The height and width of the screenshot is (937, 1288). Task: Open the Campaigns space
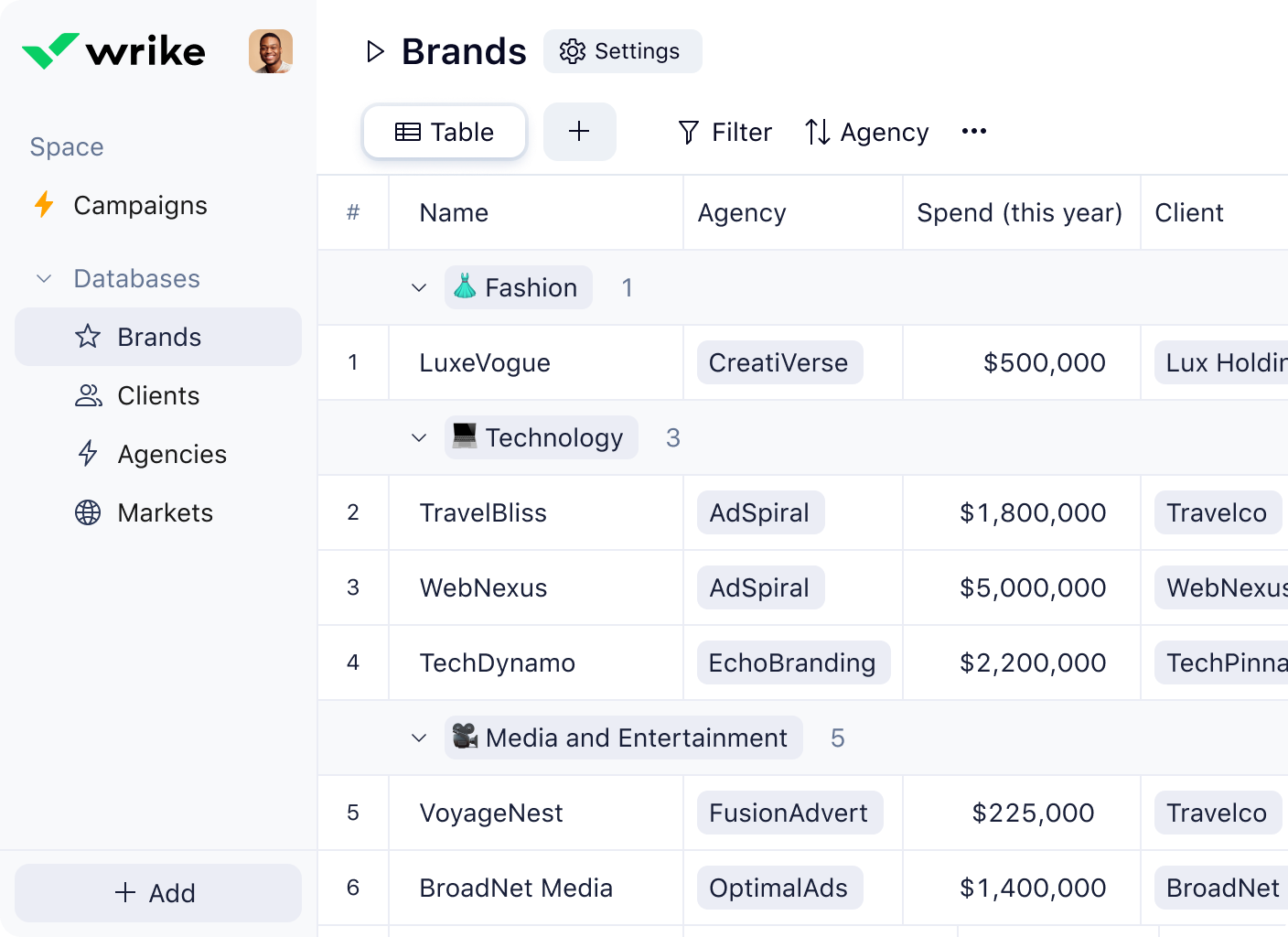[x=140, y=205]
